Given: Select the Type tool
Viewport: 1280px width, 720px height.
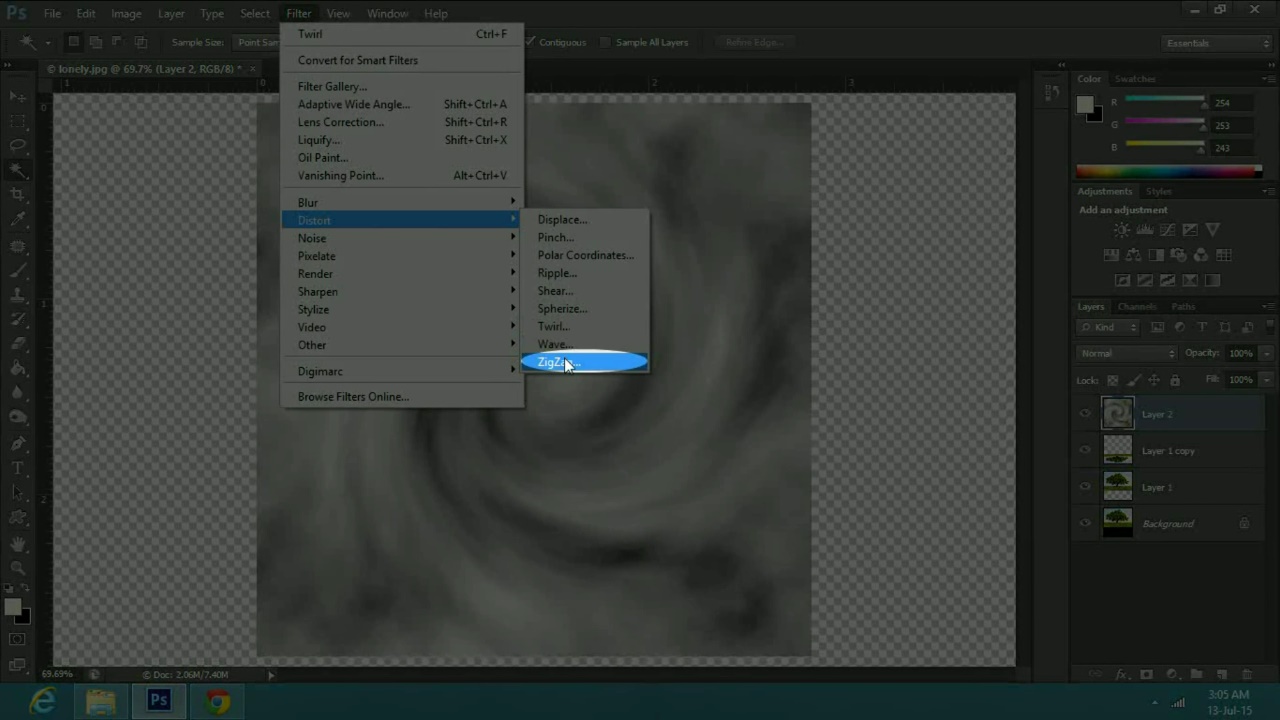Looking at the screenshot, I should coord(18,468).
